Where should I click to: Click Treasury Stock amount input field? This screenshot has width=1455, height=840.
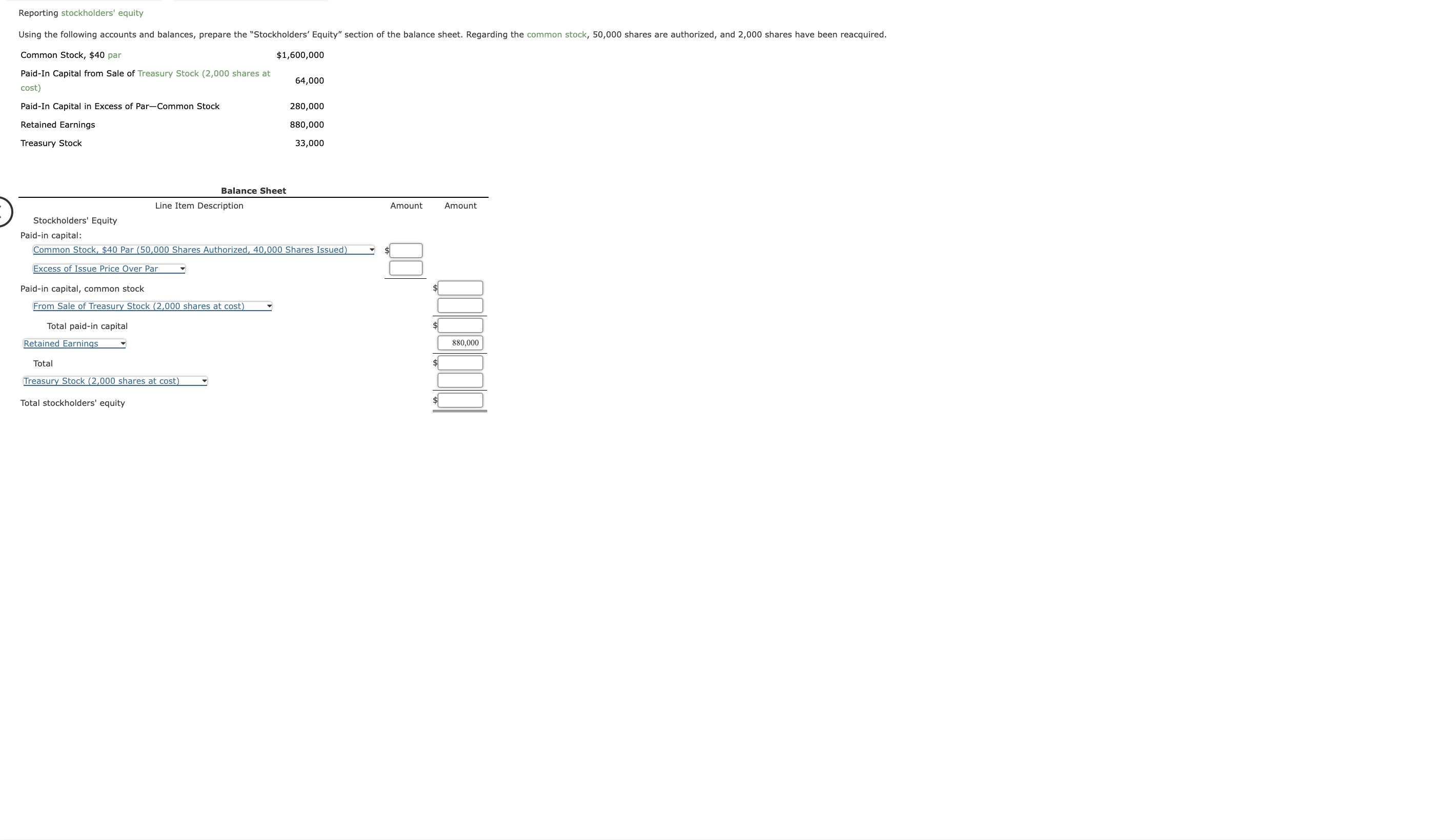[459, 380]
